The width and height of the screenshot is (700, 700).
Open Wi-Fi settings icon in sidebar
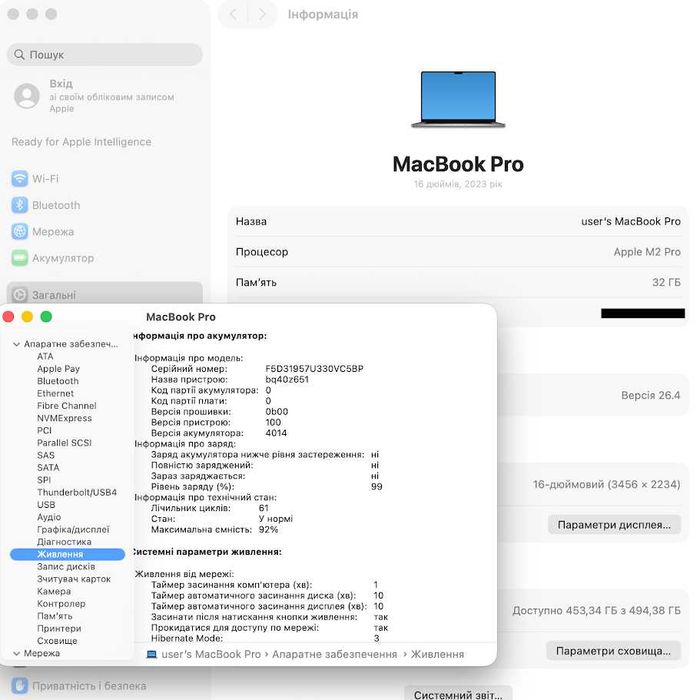tap(20, 179)
